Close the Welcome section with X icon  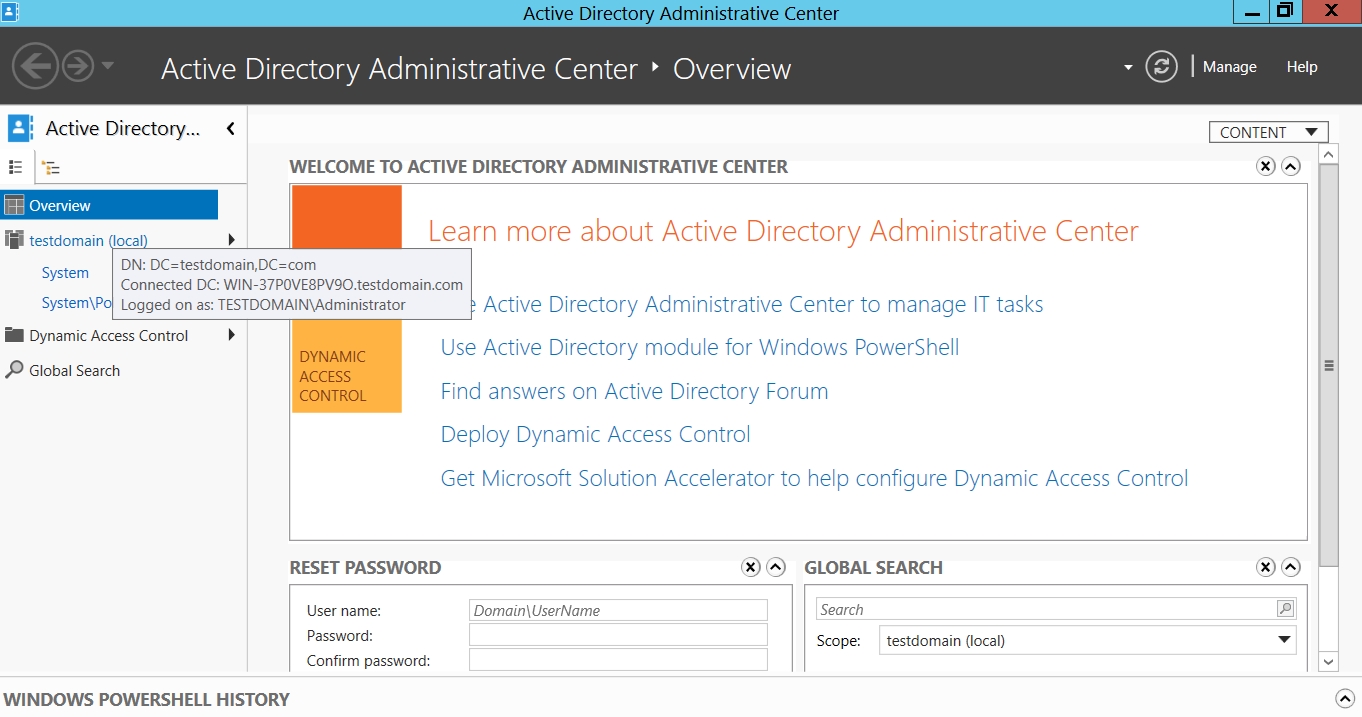click(1266, 166)
